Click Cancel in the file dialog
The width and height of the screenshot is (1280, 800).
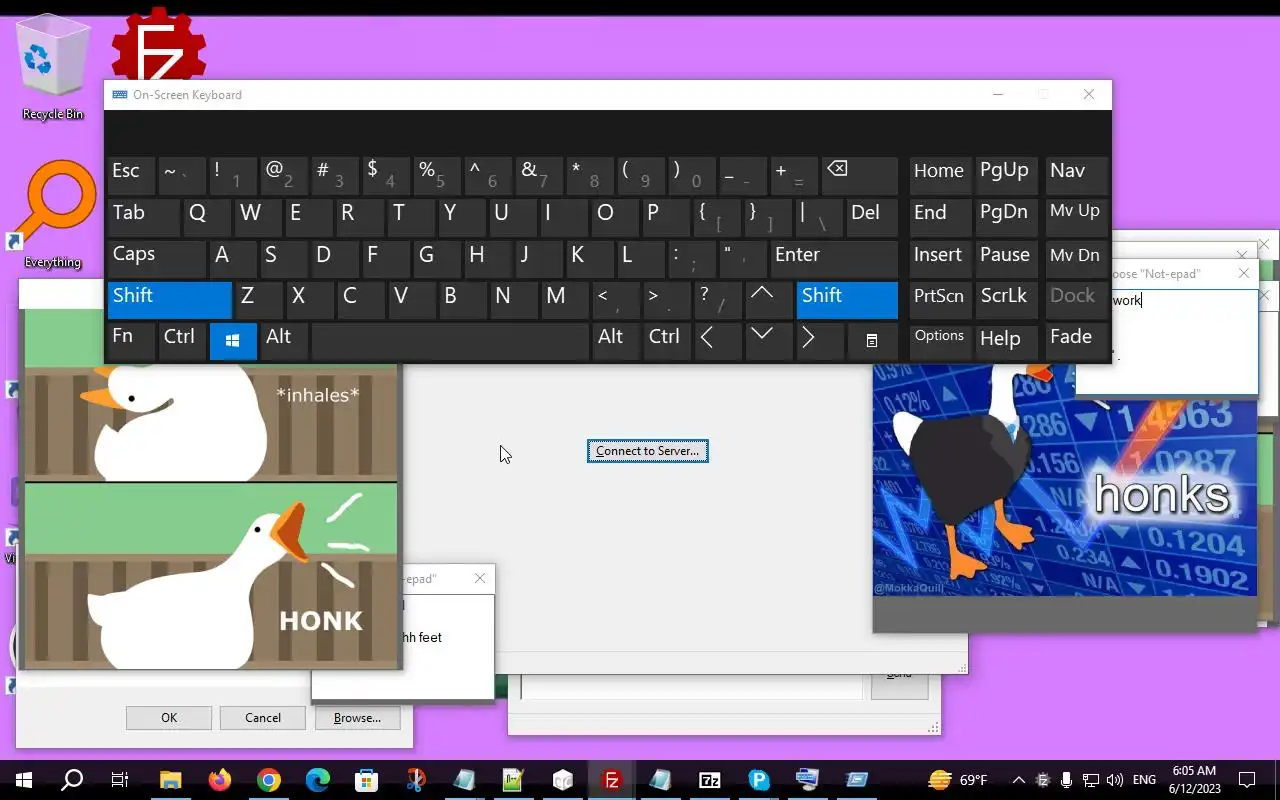263,718
